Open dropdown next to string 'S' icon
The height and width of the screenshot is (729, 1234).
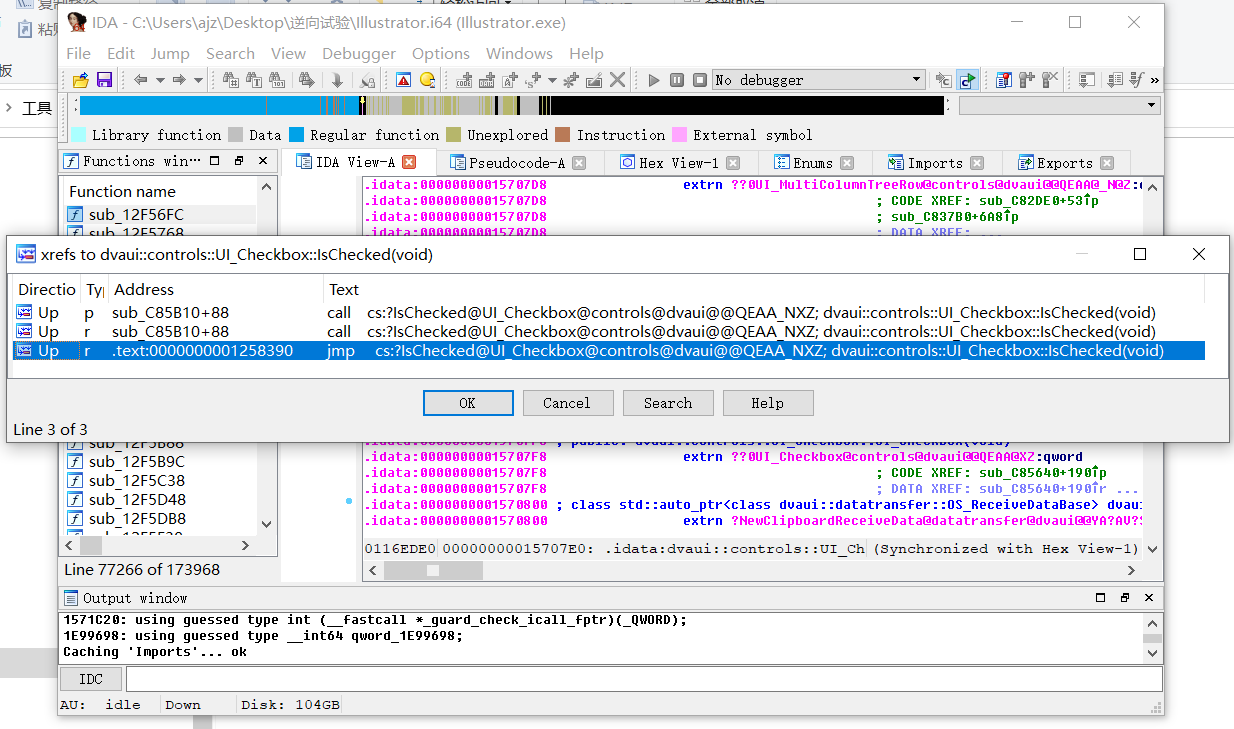pyautogui.click(x=552, y=80)
